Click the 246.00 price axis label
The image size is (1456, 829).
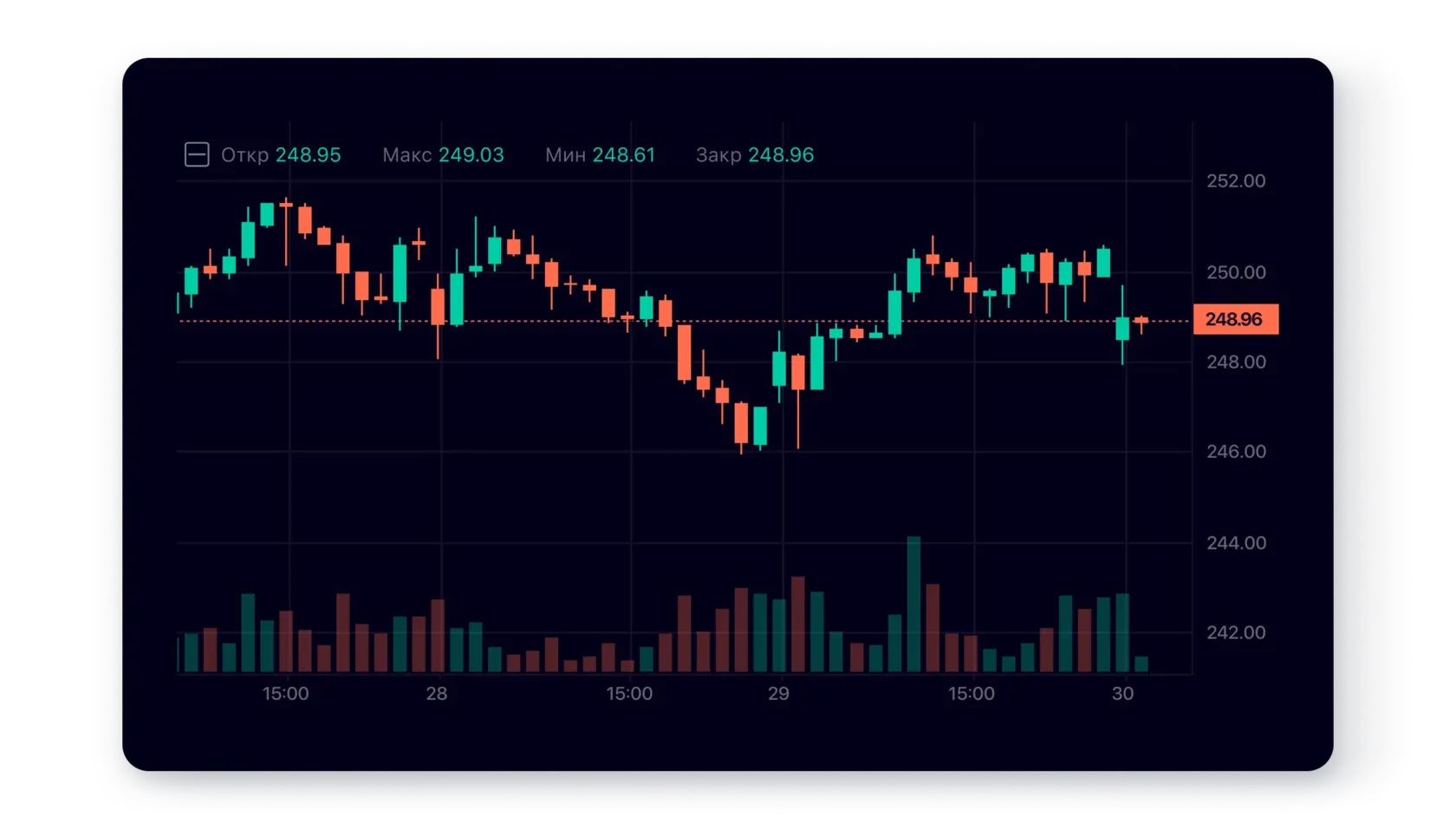pyautogui.click(x=1236, y=452)
